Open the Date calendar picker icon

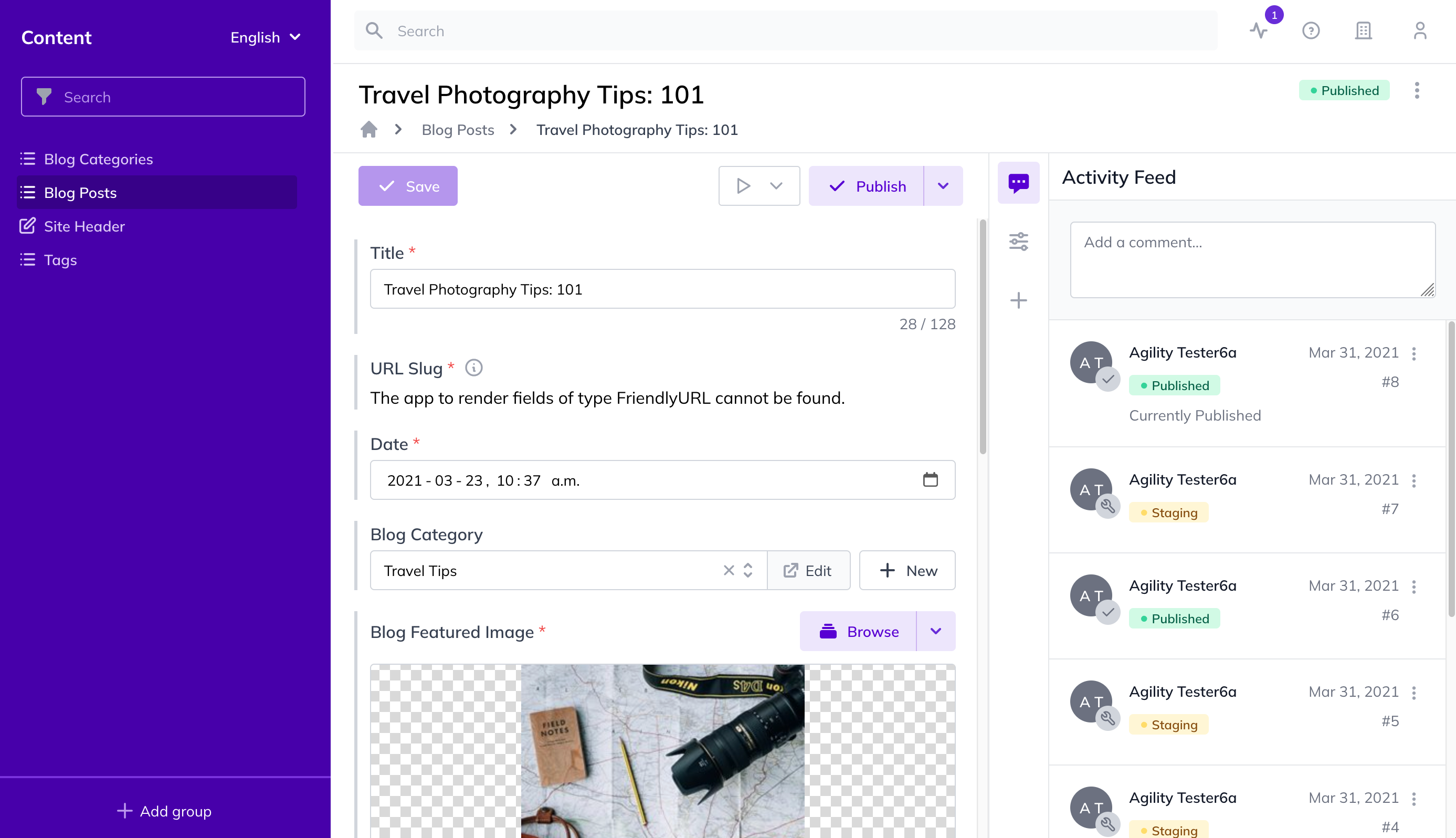[x=930, y=480]
